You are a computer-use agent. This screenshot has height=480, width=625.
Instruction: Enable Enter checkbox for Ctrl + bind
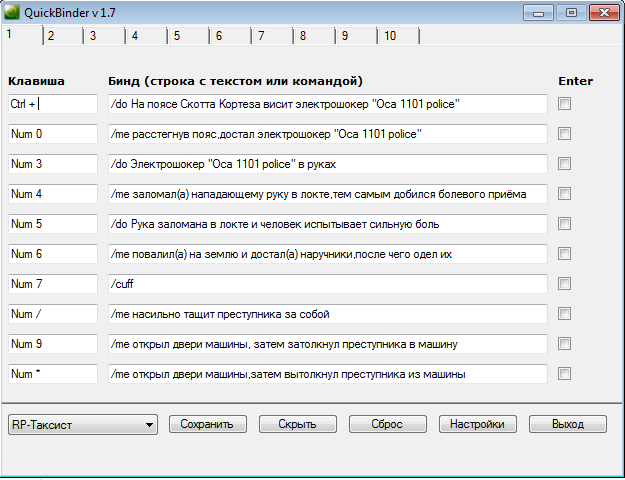(564, 104)
